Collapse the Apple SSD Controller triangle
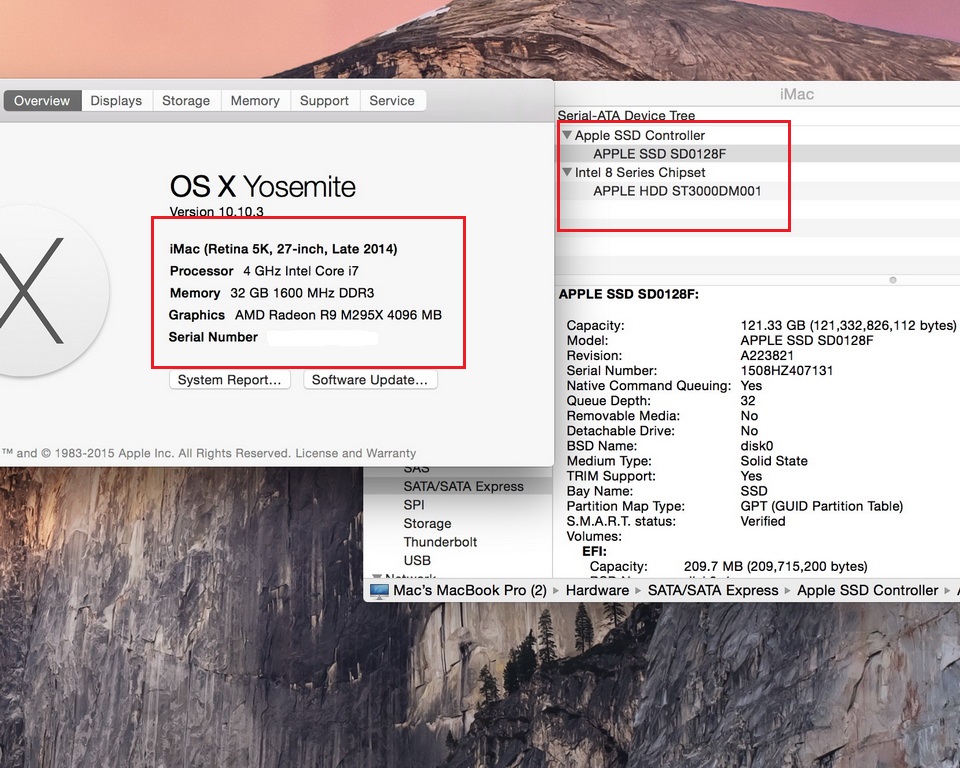Image resolution: width=960 pixels, height=768 pixels. (x=567, y=135)
